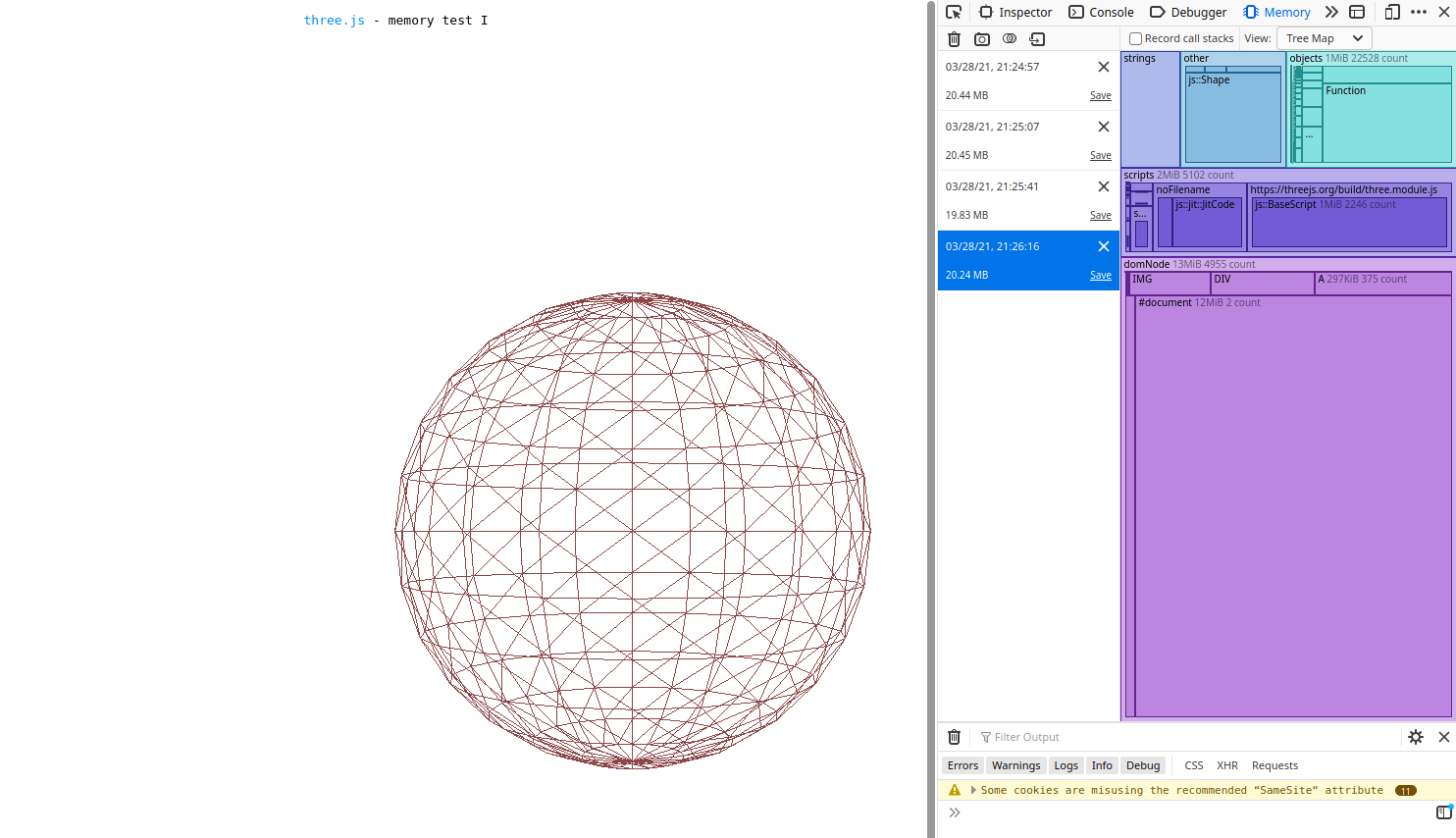The image size is (1456, 838).
Task: Click the js::jit::JitCode tree map cell
Action: (1208, 223)
